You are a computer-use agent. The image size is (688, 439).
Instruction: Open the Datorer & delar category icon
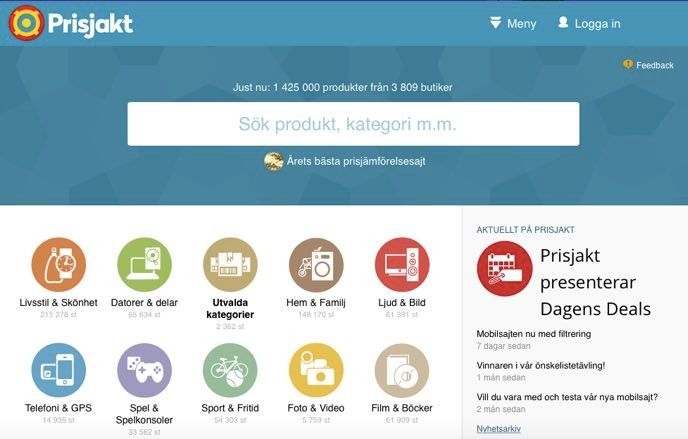(144, 265)
